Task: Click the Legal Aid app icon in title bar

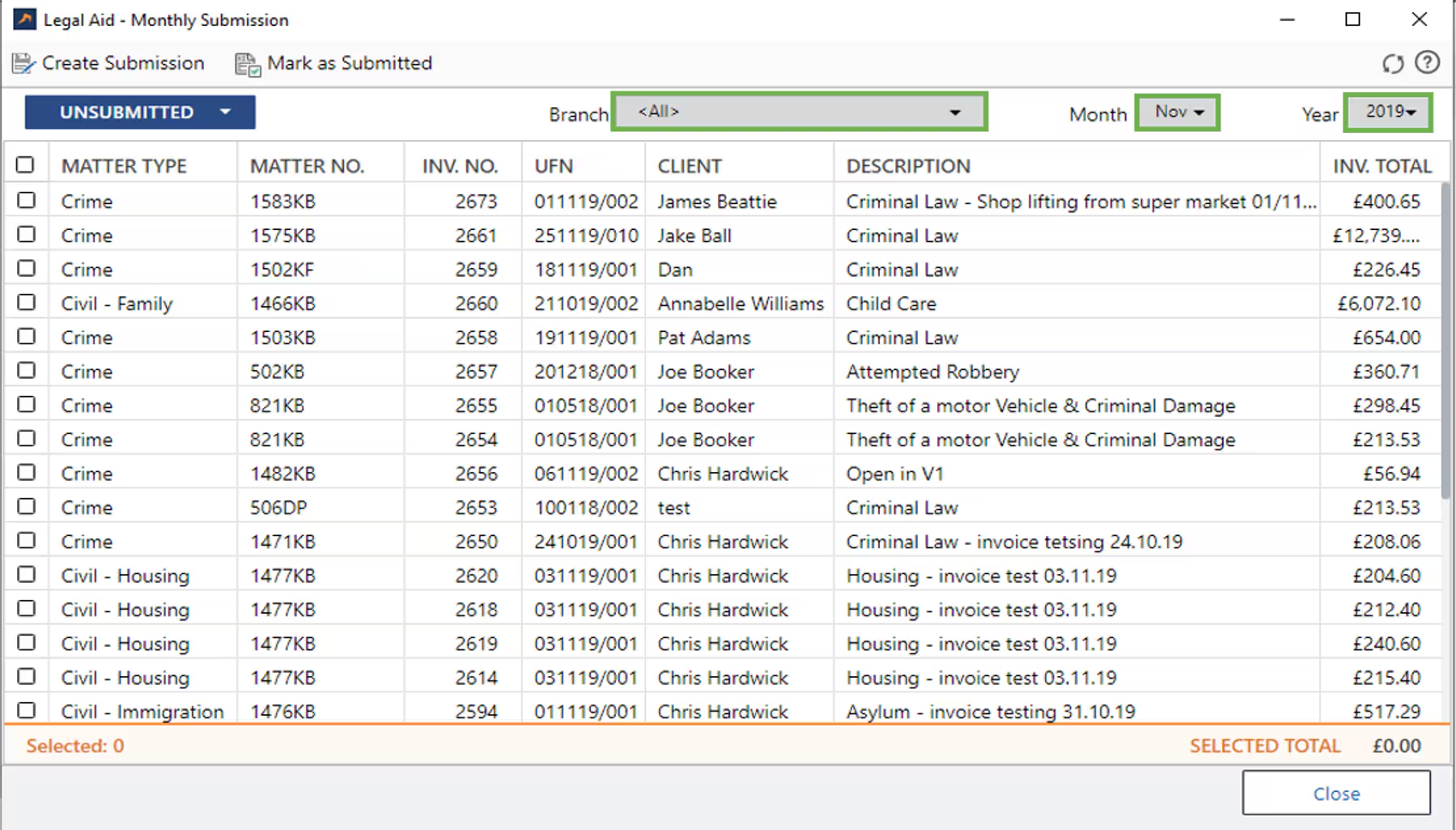Action: pos(24,19)
